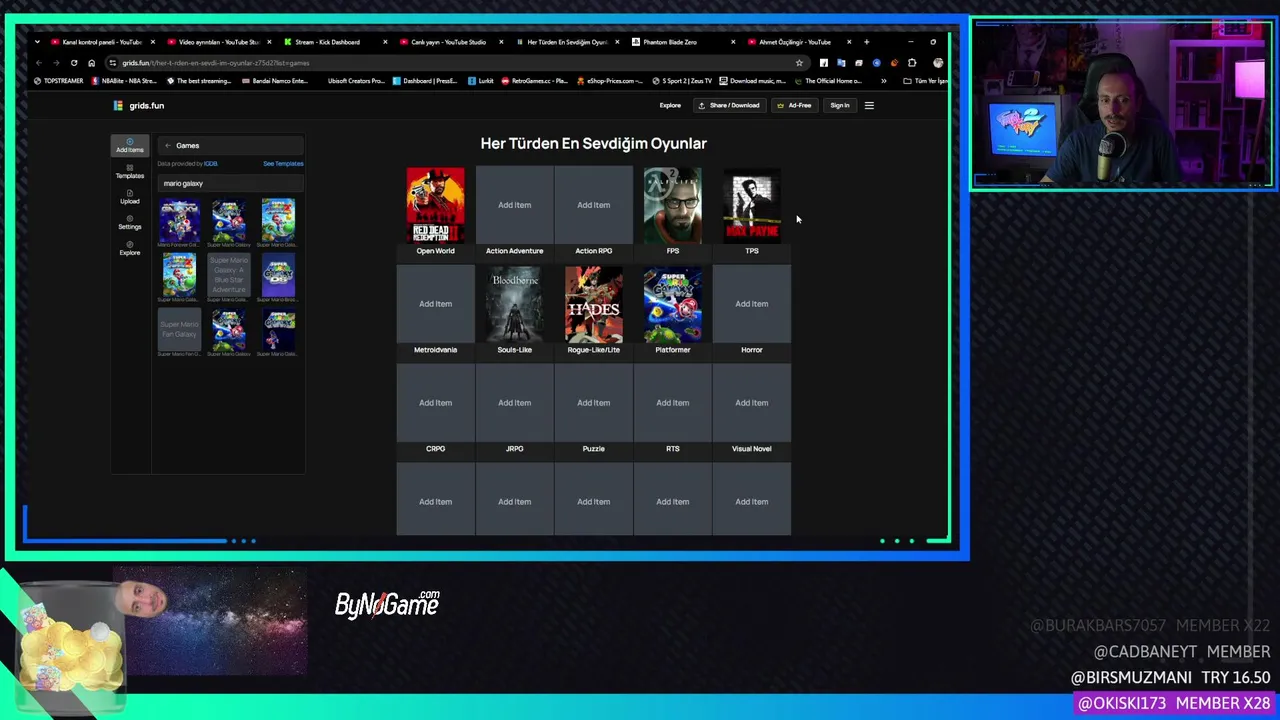Image resolution: width=1280 pixels, height=720 pixels.
Task: Open Explore in the top navigation
Action: (x=670, y=105)
